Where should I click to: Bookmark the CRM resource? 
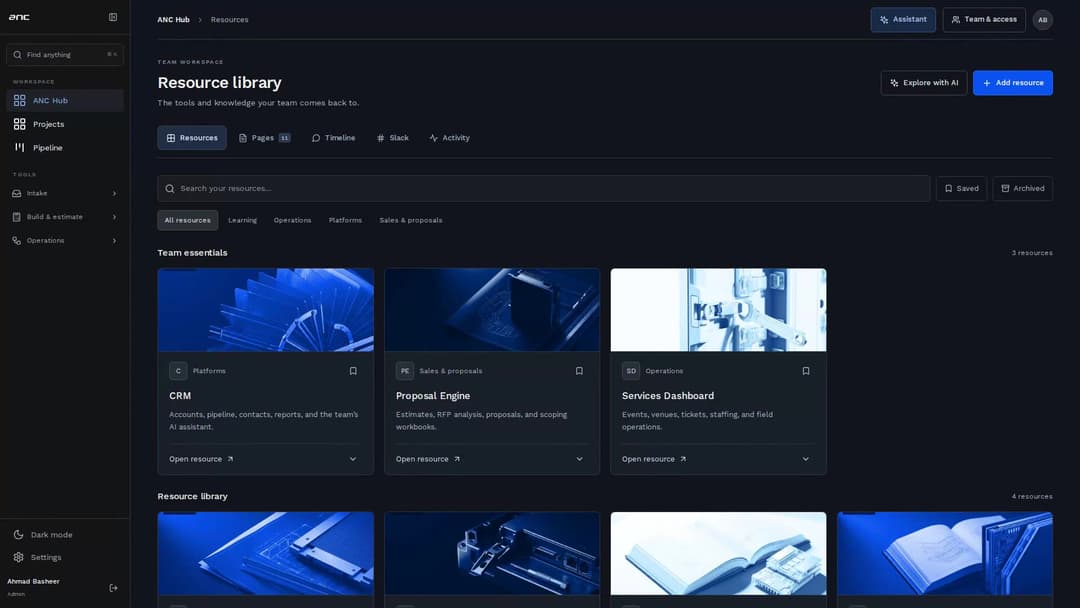coord(353,371)
